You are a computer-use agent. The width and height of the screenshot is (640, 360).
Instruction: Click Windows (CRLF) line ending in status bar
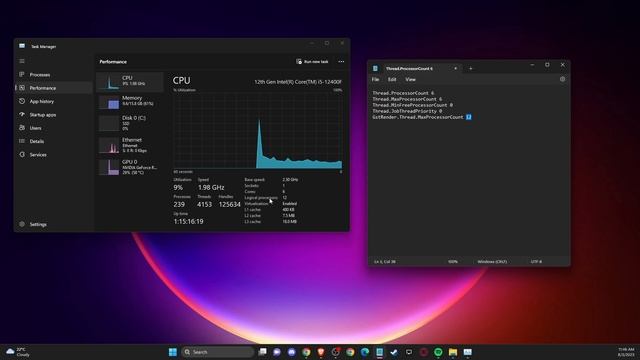[492, 262]
